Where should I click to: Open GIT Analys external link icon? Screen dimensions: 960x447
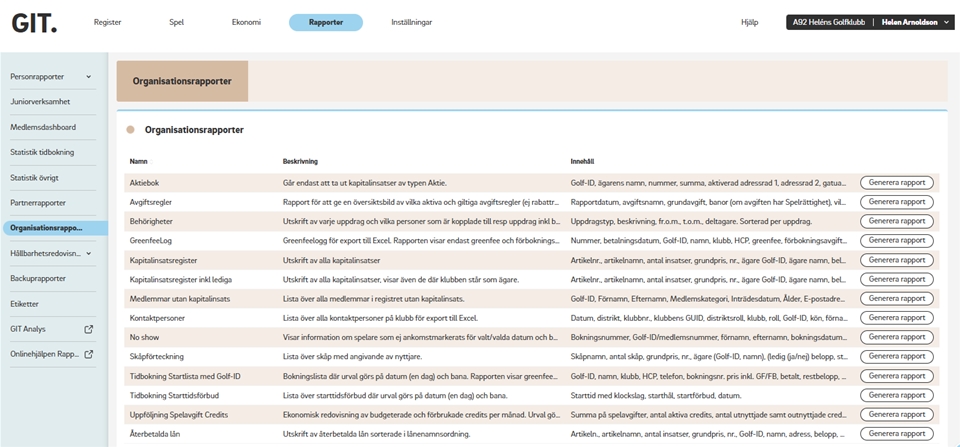click(89, 329)
